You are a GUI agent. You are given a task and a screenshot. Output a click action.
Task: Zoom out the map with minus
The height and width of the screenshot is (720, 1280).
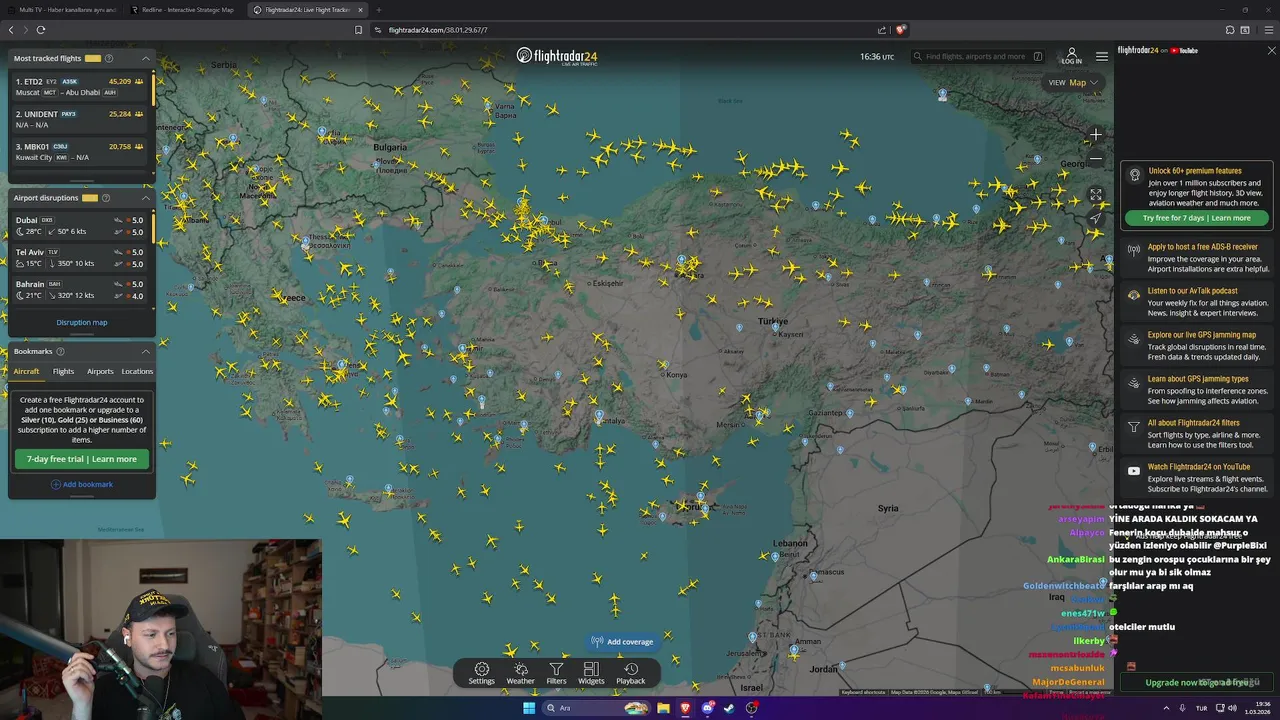point(1096,158)
